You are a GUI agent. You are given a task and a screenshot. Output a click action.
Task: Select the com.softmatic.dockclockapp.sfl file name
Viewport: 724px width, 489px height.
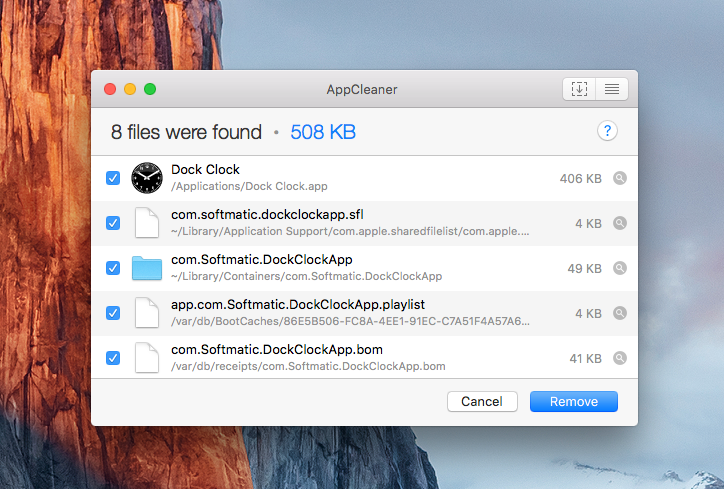tap(267, 215)
